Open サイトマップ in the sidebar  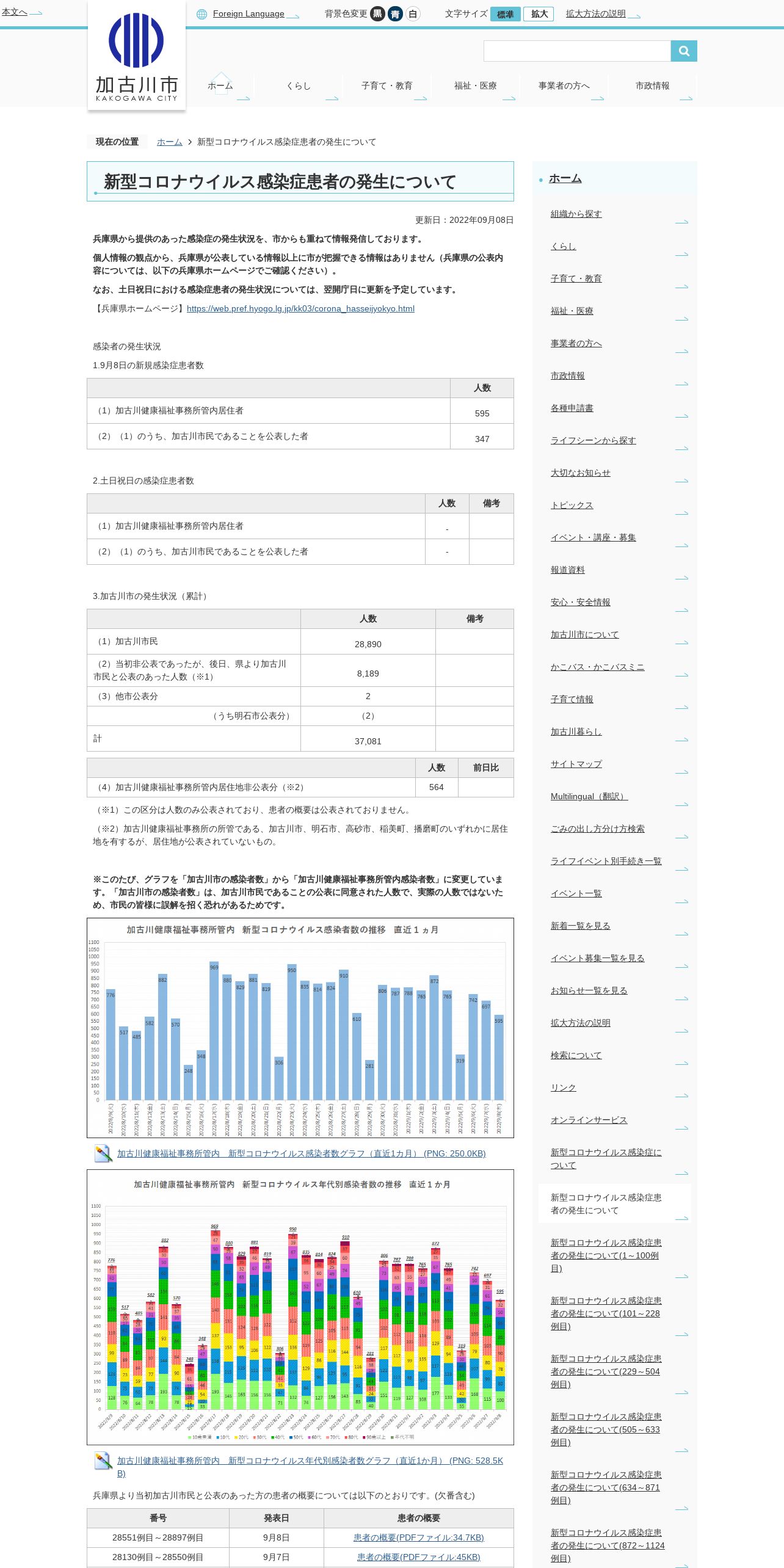[576, 764]
